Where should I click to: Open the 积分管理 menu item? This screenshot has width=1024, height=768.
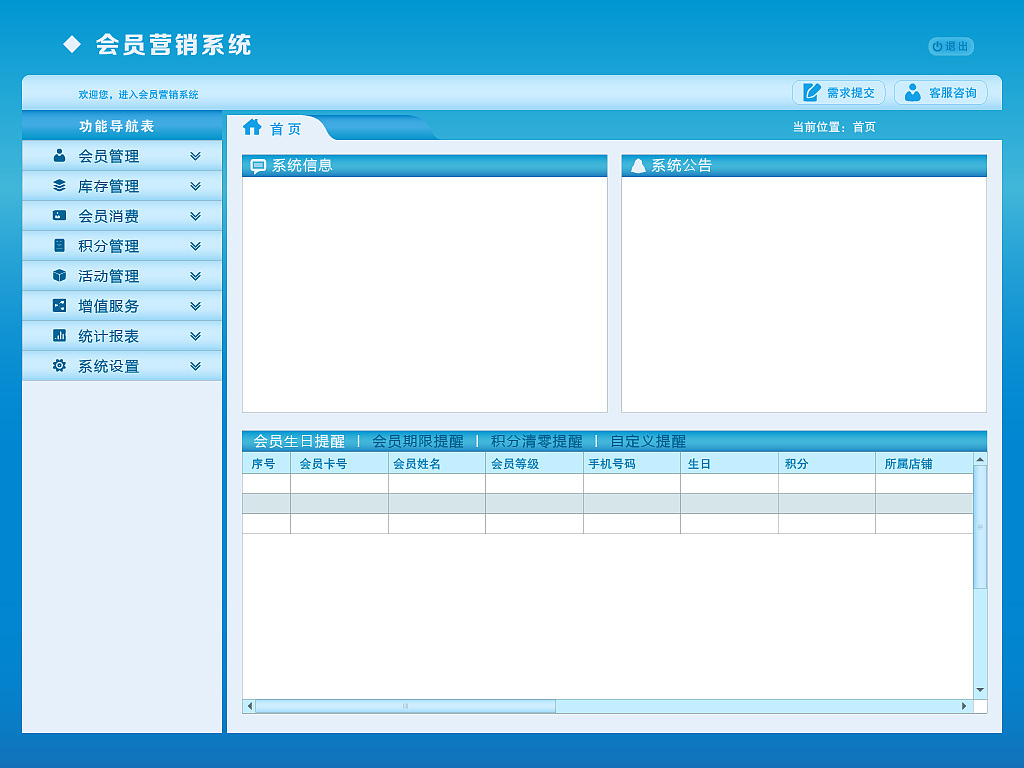click(122, 246)
